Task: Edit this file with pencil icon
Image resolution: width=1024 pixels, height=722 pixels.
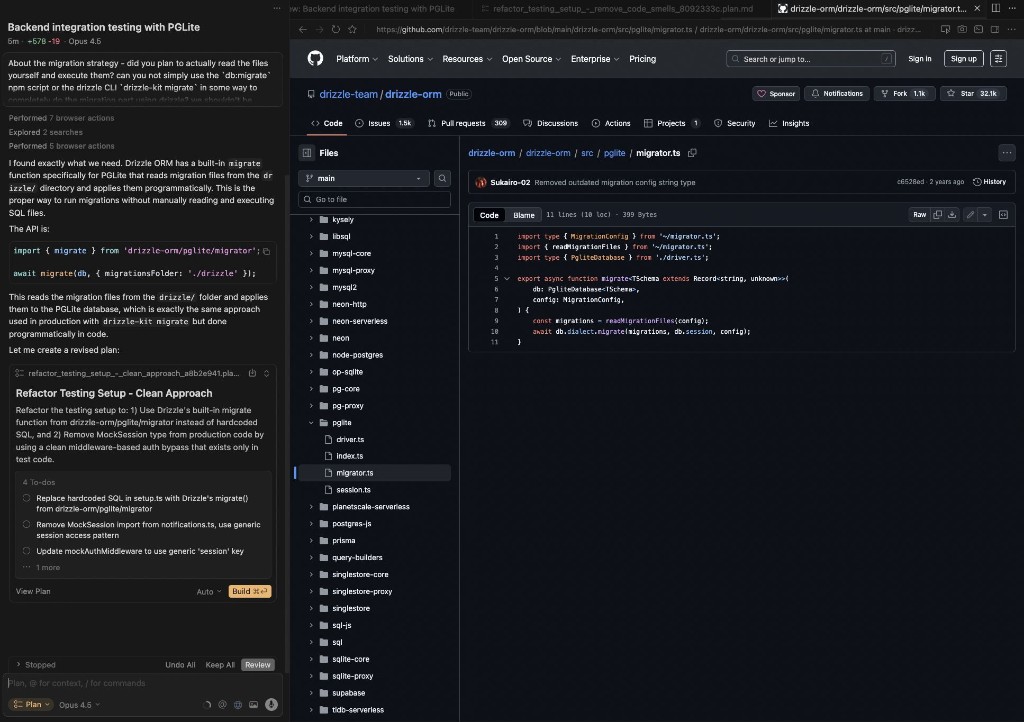Action: click(x=970, y=215)
